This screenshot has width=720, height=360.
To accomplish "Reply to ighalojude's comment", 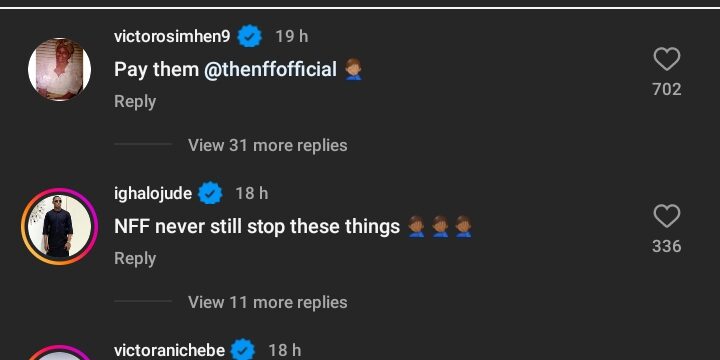I will point(135,259).
